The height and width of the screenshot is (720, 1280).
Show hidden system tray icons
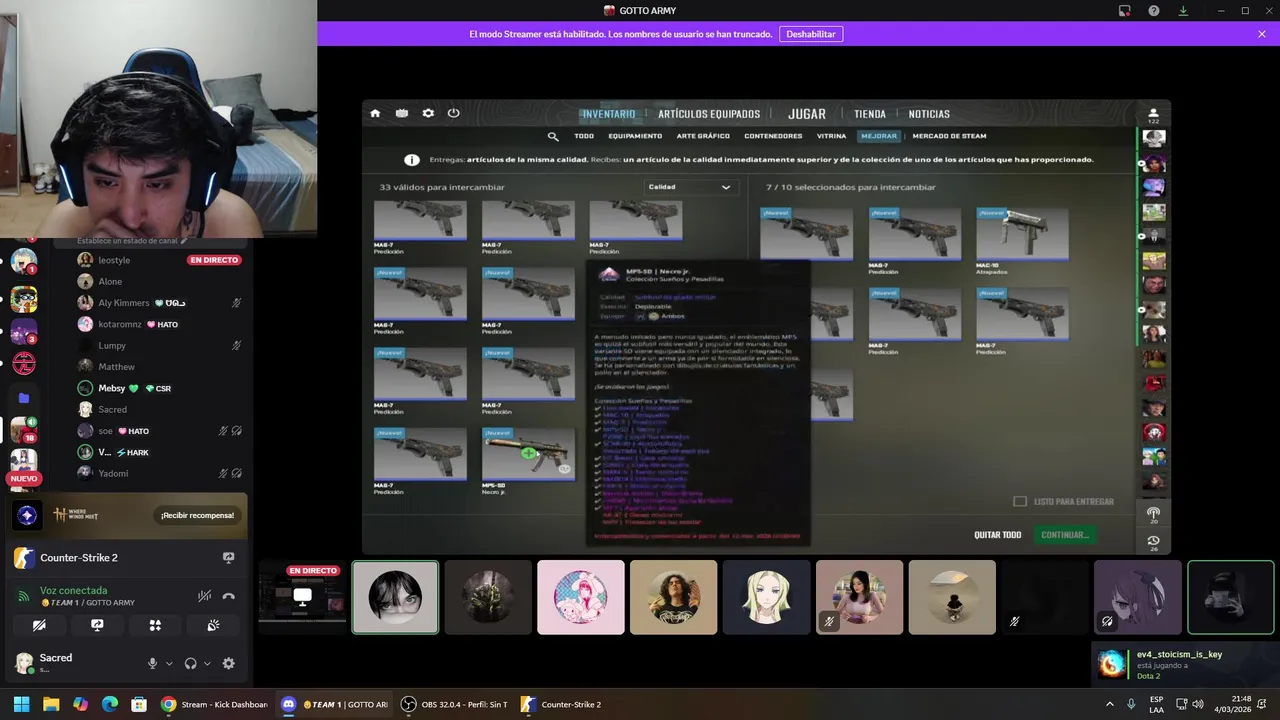1109,704
